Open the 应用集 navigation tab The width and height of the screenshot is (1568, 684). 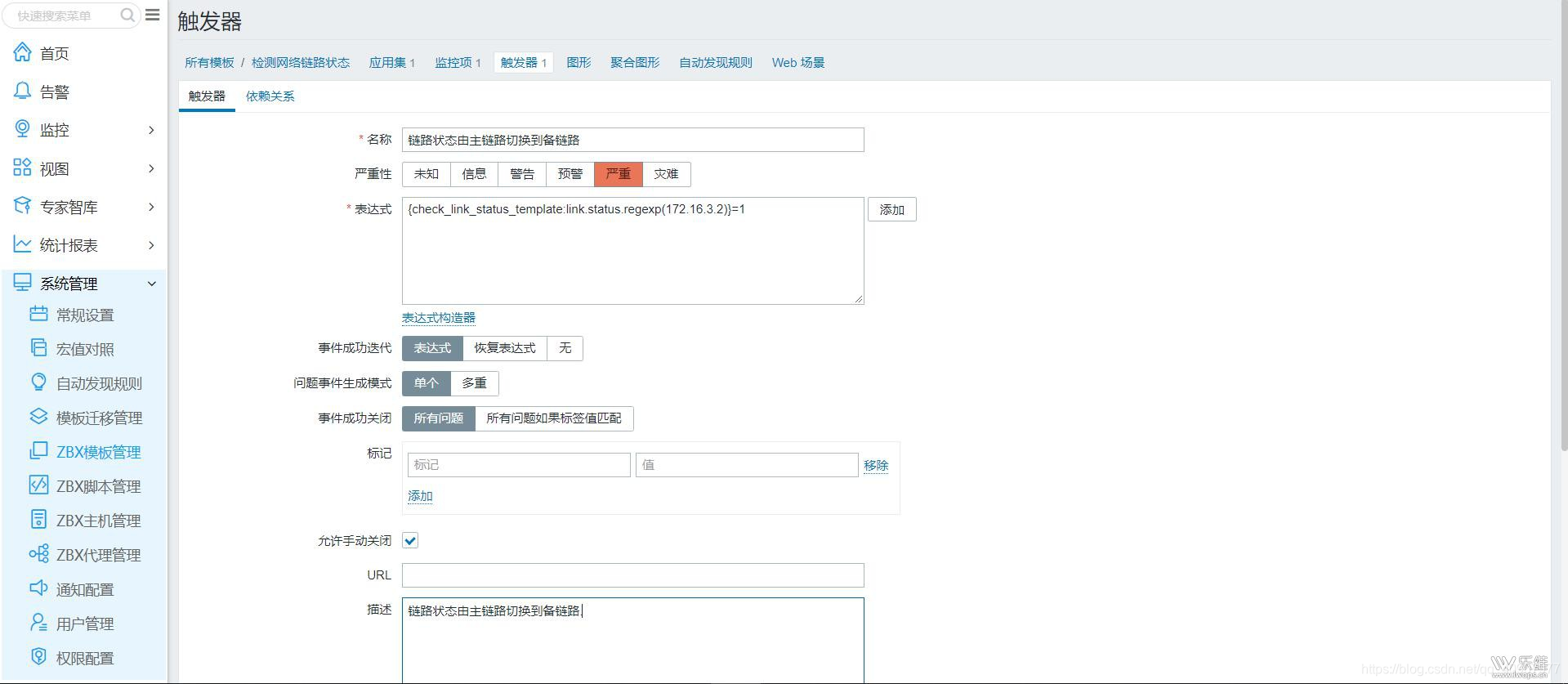click(x=392, y=63)
